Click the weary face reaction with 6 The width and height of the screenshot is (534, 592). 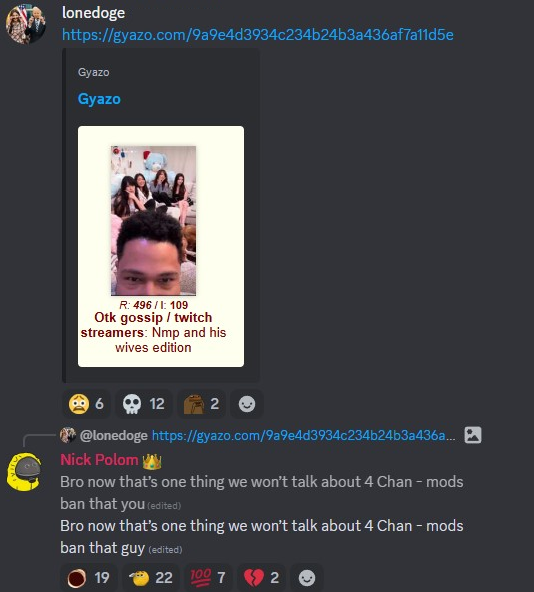coord(86,404)
